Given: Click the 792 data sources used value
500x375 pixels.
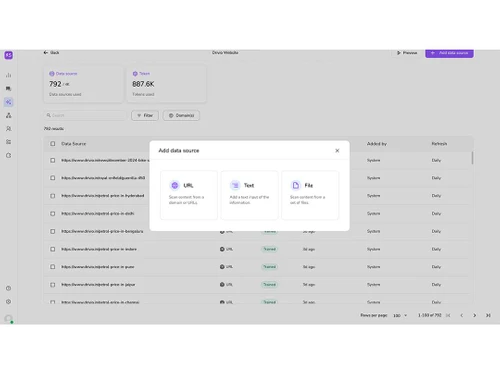Looking at the screenshot, I should 55,84.
